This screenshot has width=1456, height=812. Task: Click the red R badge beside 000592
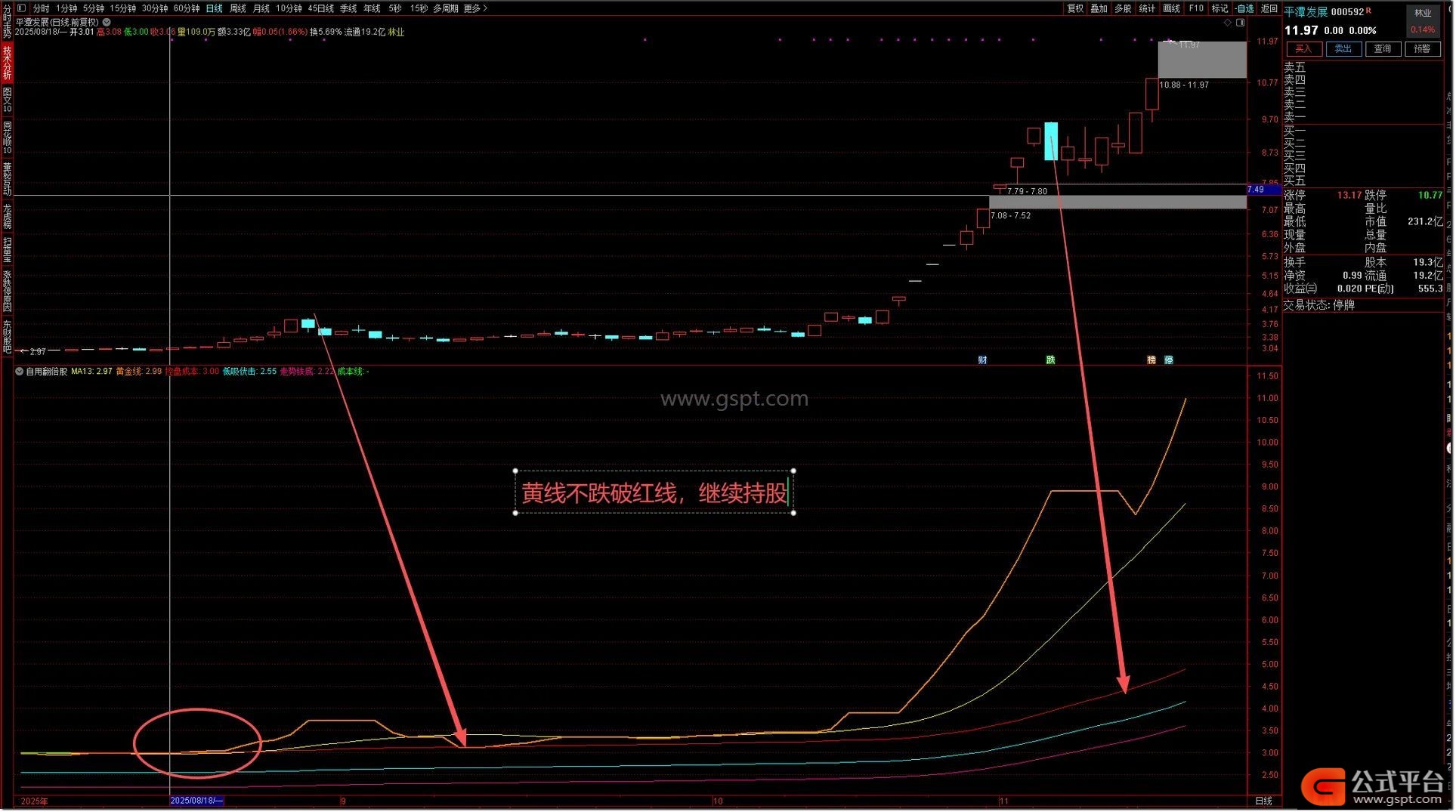(x=1368, y=11)
